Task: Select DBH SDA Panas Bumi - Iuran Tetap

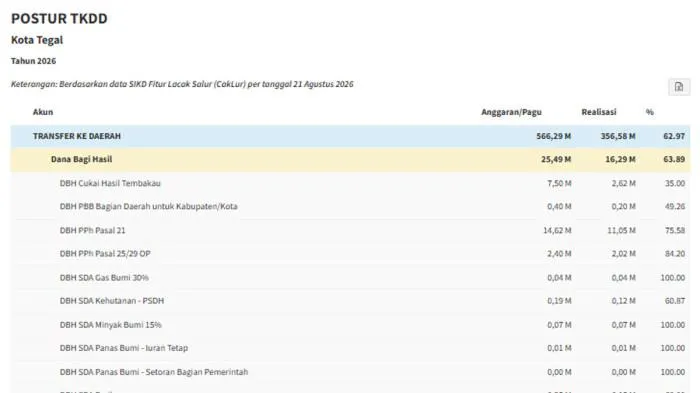Action: coord(350,348)
